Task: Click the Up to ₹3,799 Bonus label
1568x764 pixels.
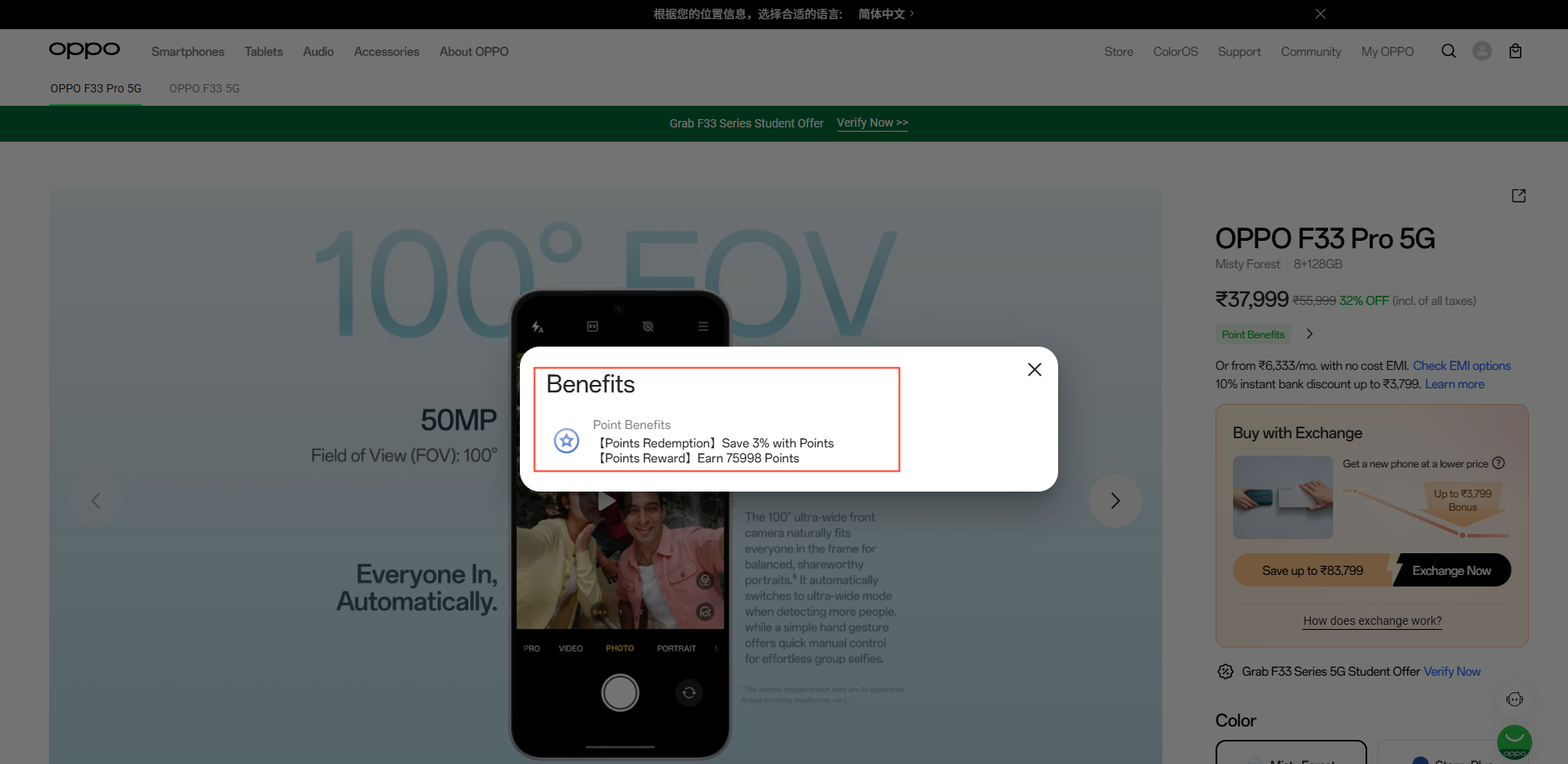Action: (x=1463, y=501)
